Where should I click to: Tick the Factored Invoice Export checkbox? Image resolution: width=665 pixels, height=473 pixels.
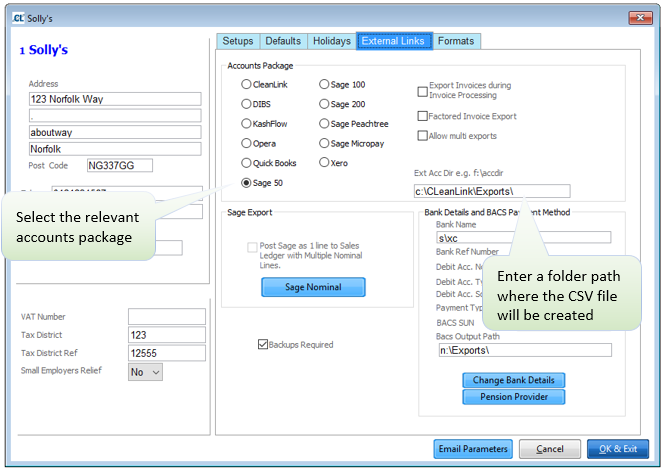(422, 116)
